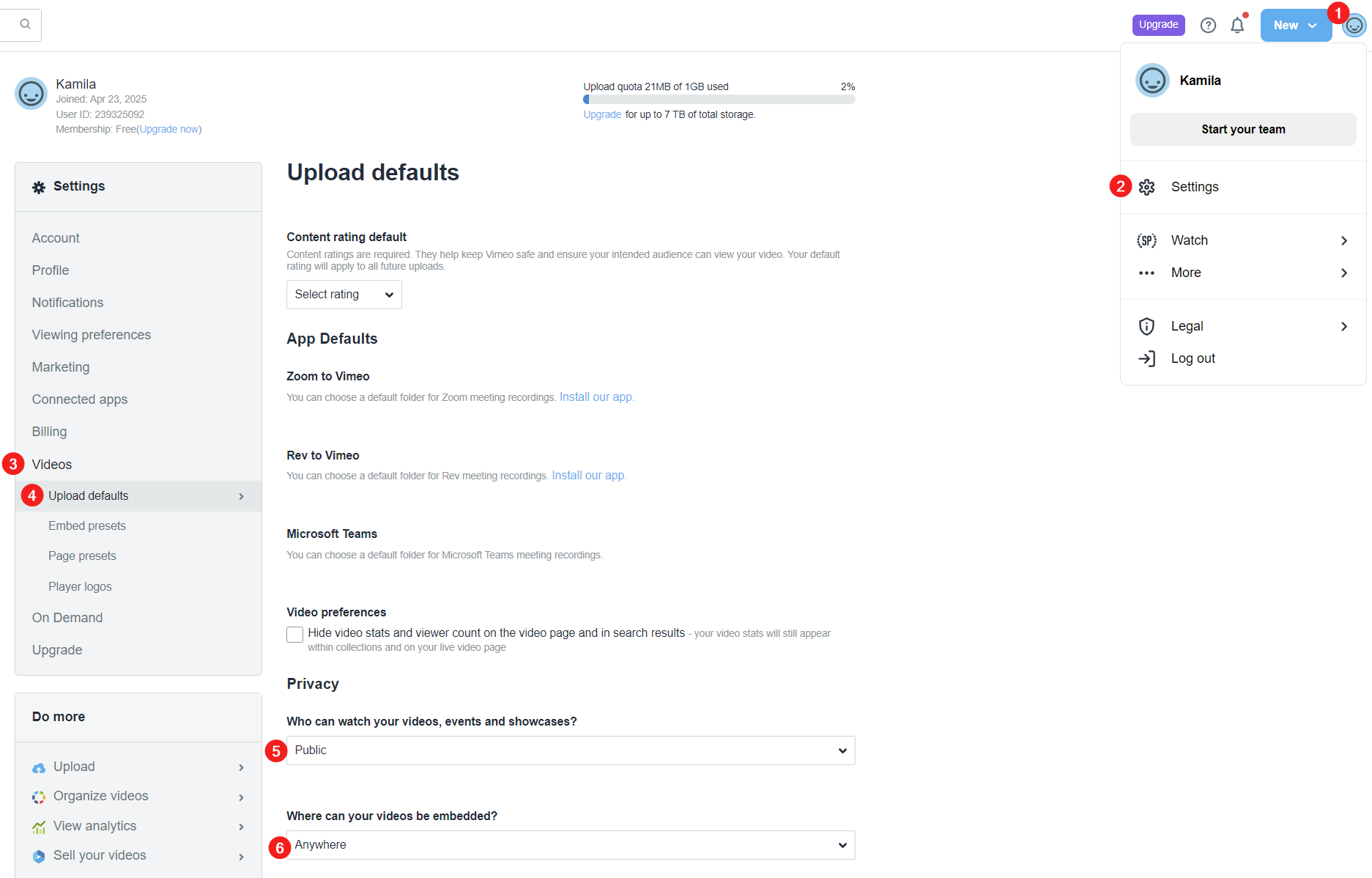Open the notifications bell icon

click(1237, 25)
